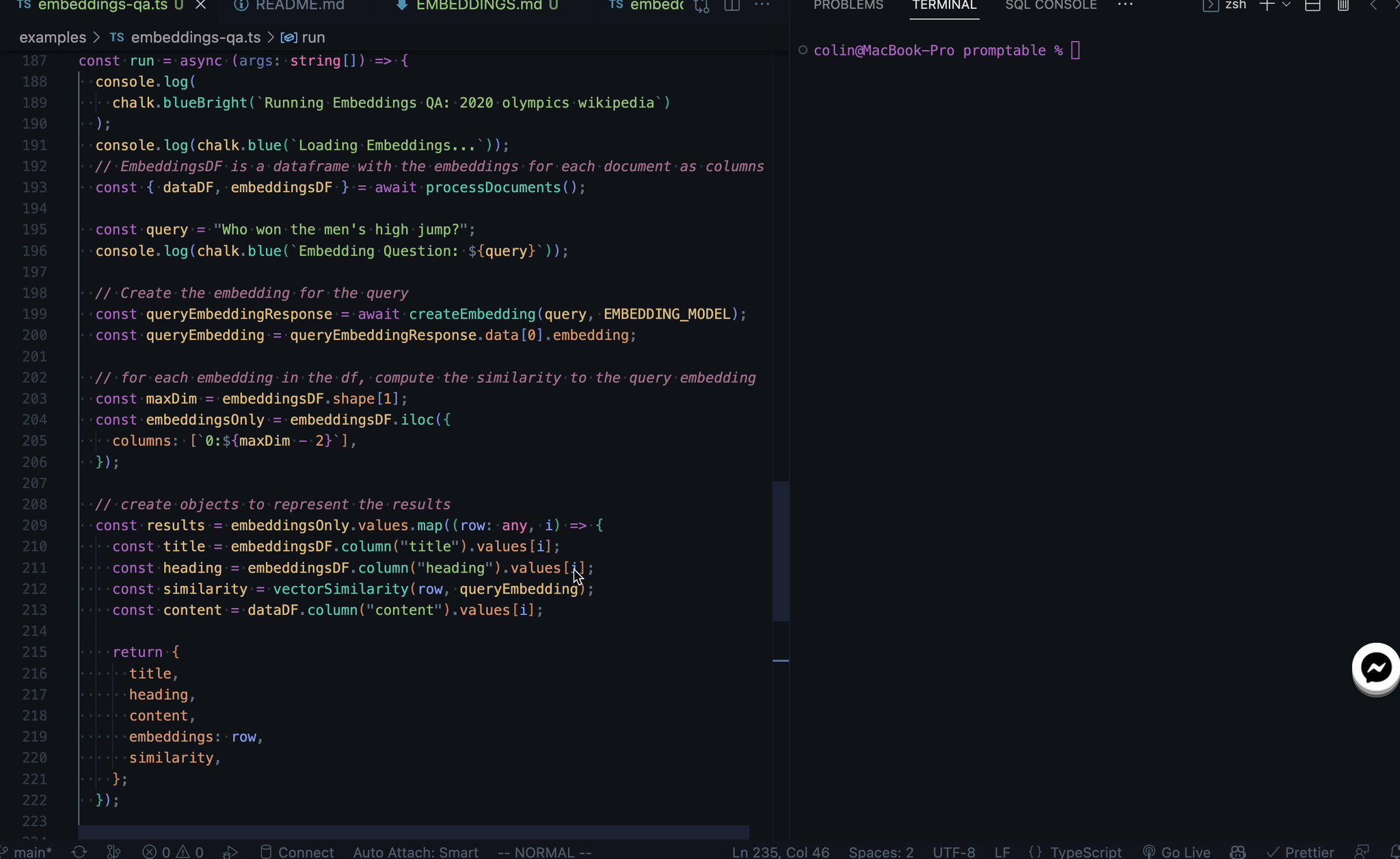Viewport: 1400px width, 859px height.
Task: Click the Copilot icon in status bar
Action: pos(1237,851)
